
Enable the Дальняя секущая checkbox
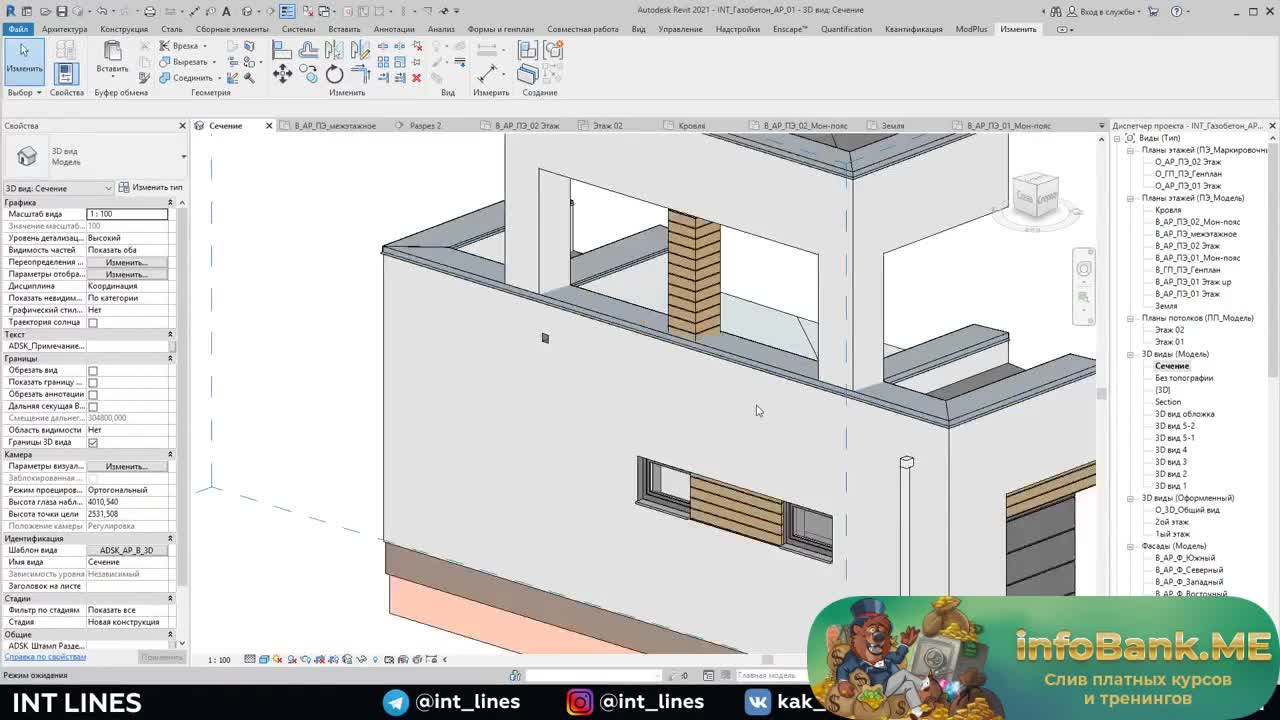93,407
